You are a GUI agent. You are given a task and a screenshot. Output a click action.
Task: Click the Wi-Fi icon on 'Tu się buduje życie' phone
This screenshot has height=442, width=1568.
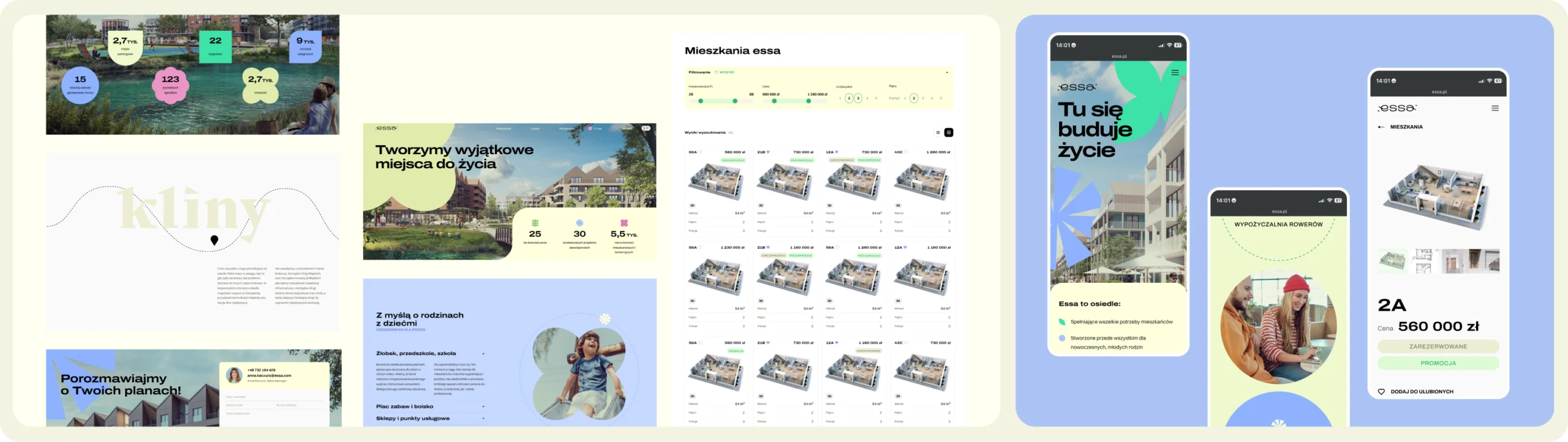click(1169, 45)
